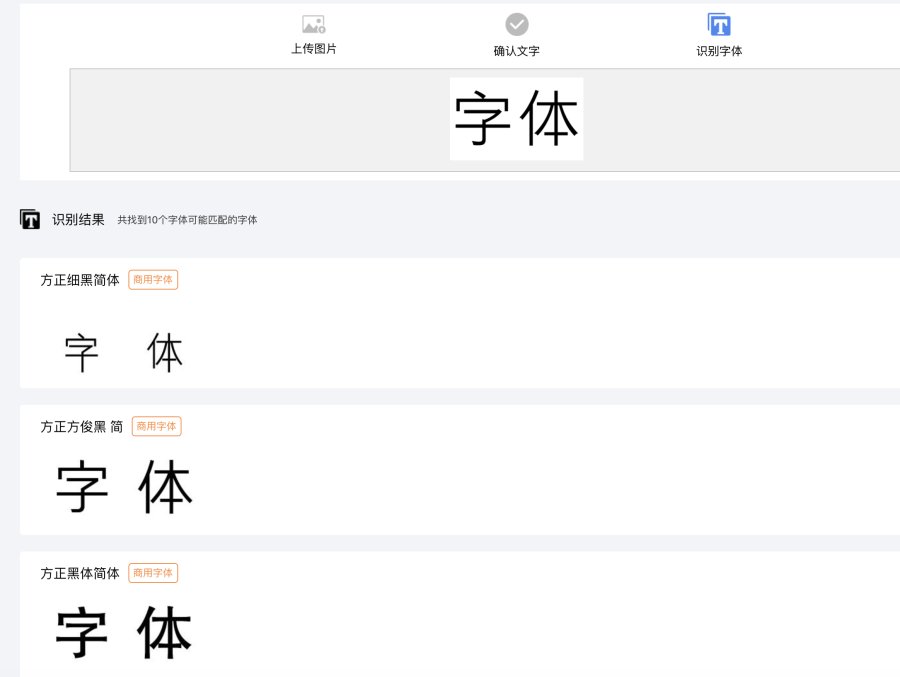Screen dimensions: 900x677
Task: Select the 识别字体 step label
Action: (x=719, y=50)
